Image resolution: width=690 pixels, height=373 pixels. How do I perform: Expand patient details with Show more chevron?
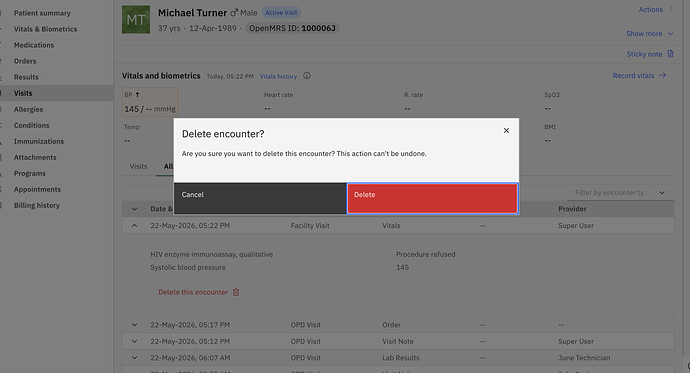[670, 34]
